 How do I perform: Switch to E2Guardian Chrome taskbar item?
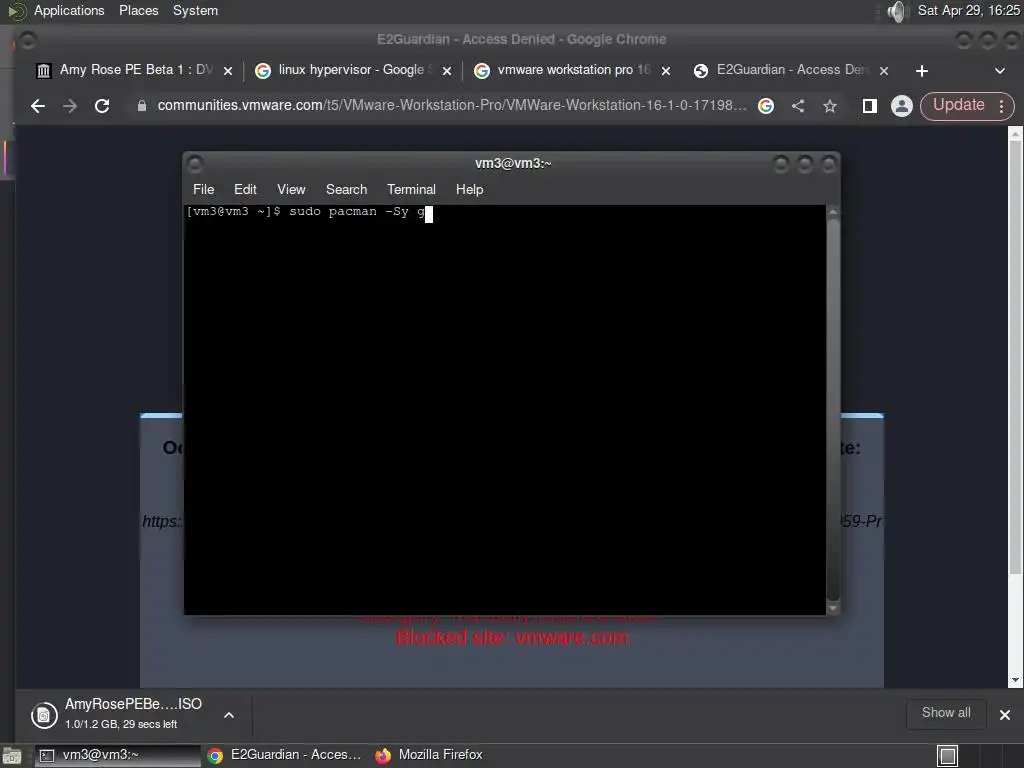coord(285,755)
